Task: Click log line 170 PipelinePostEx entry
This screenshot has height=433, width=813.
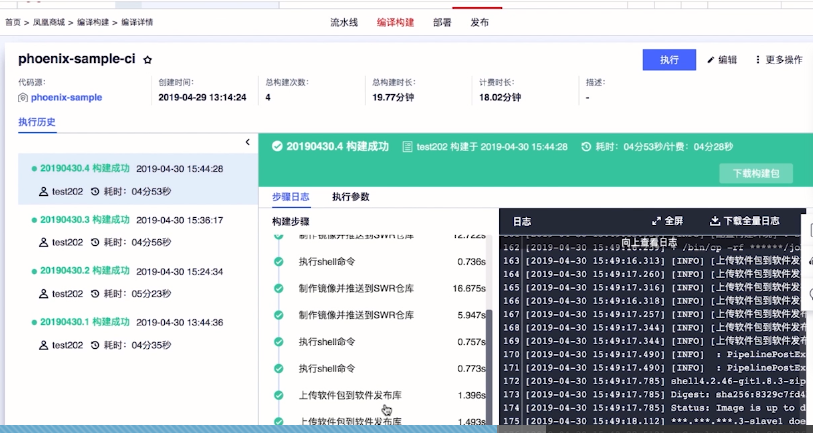Action: [654, 355]
